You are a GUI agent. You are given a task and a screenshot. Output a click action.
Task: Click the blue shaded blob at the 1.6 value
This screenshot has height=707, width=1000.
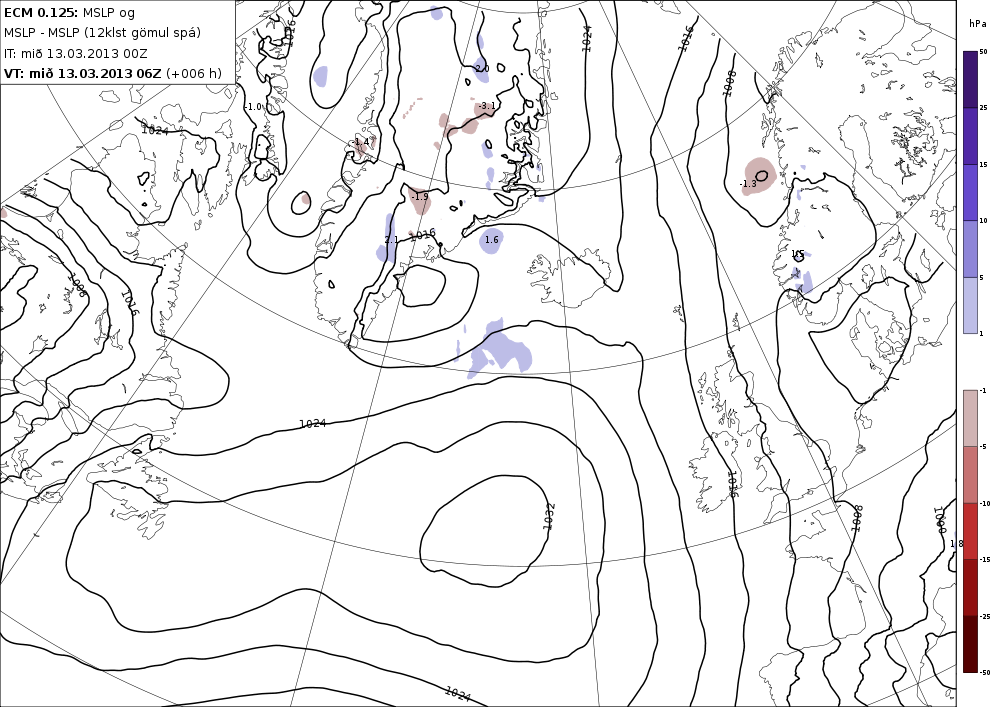click(x=491, y=240)
